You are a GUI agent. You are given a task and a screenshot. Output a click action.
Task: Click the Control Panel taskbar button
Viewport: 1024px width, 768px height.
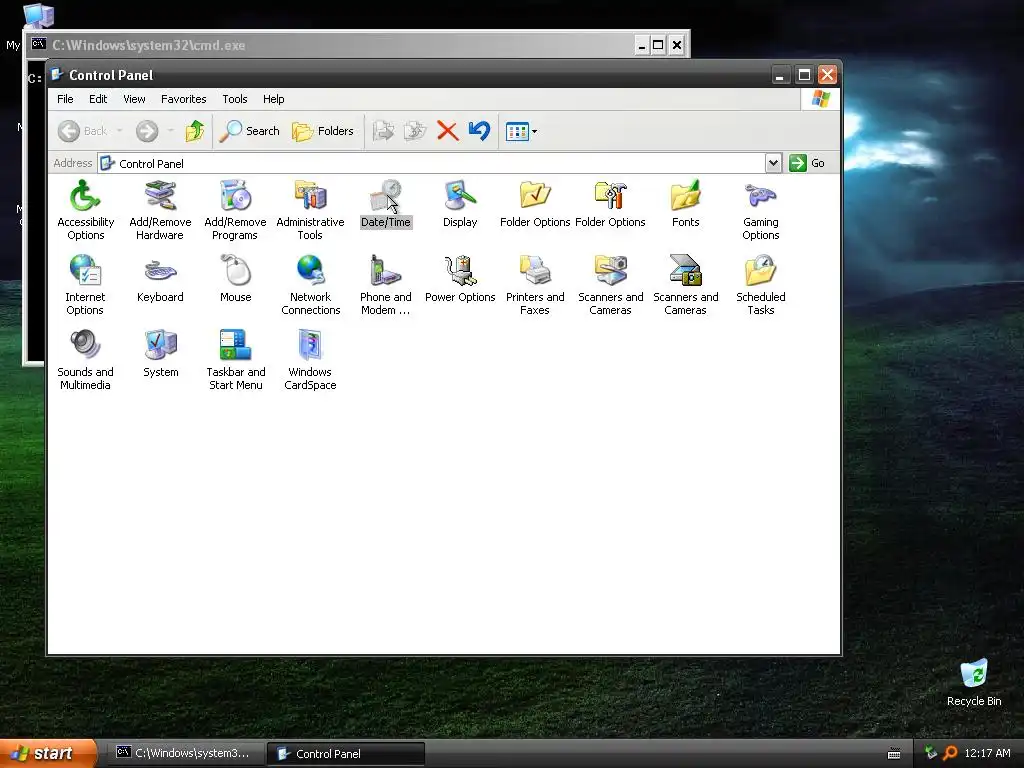point(346,754)
